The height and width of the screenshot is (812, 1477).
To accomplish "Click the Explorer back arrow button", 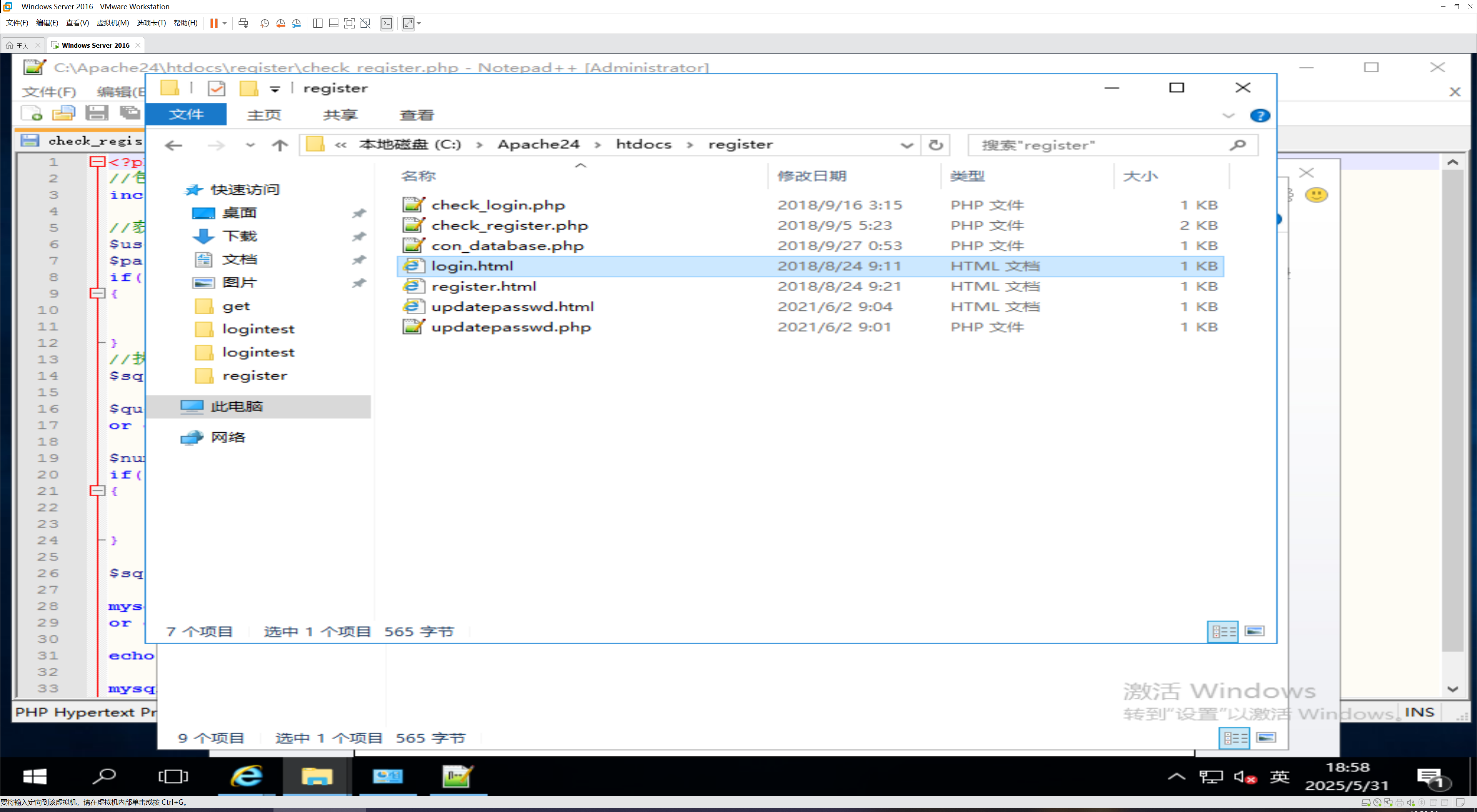I will coord(173,145).
